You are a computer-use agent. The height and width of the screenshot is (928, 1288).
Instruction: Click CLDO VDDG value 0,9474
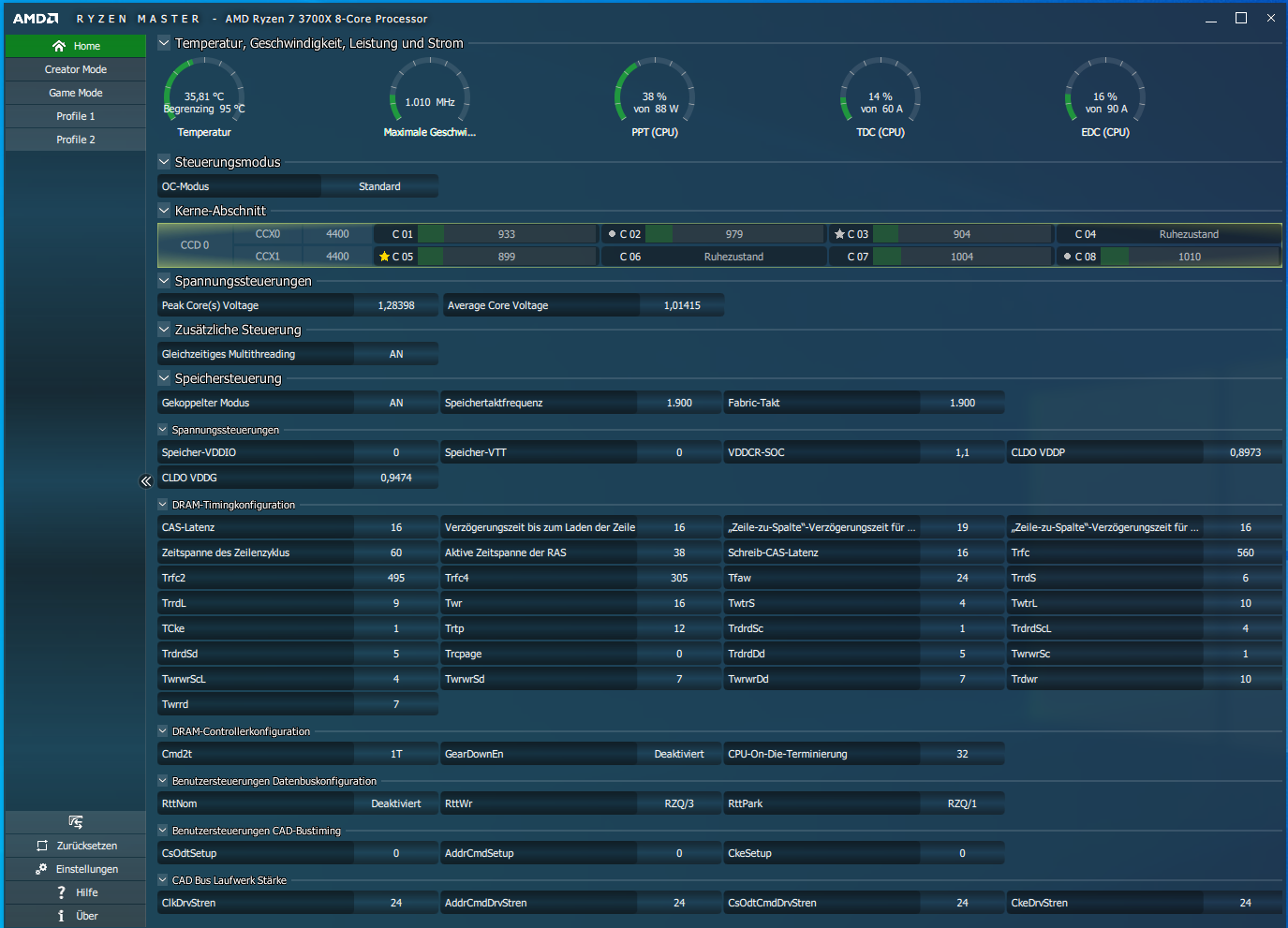(x=396, y=478)
